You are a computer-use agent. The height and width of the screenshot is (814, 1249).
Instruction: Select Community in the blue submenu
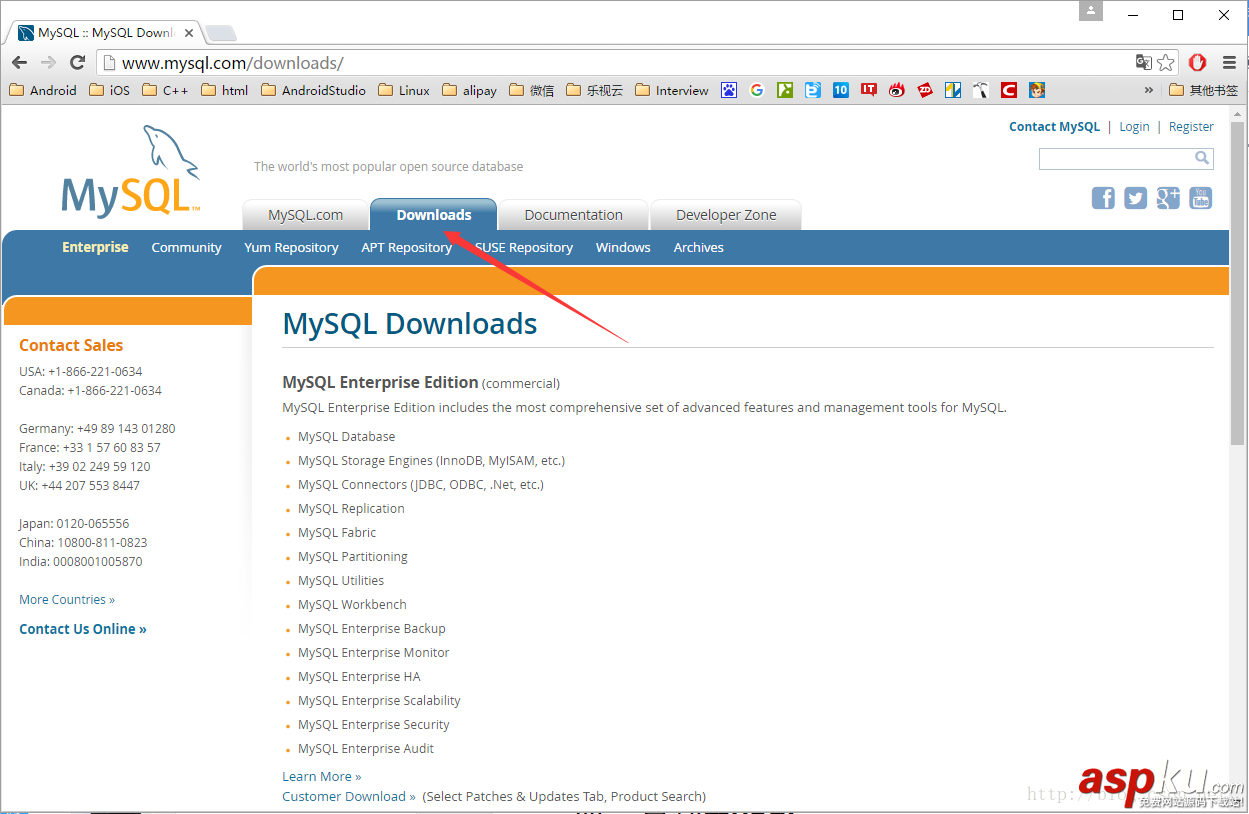186,247
